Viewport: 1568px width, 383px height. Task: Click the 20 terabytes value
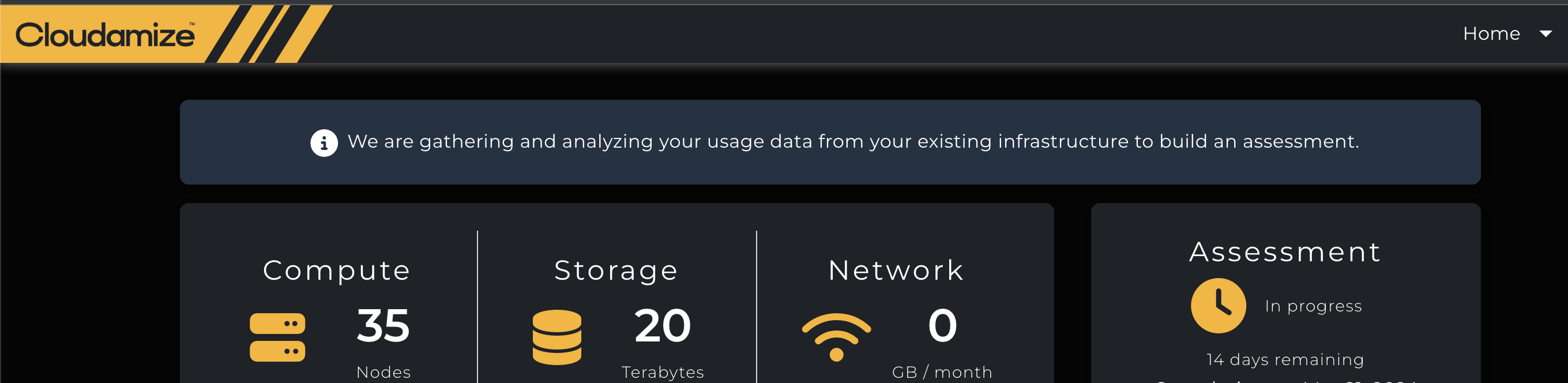pyautogui.click(x=662, y=325)
